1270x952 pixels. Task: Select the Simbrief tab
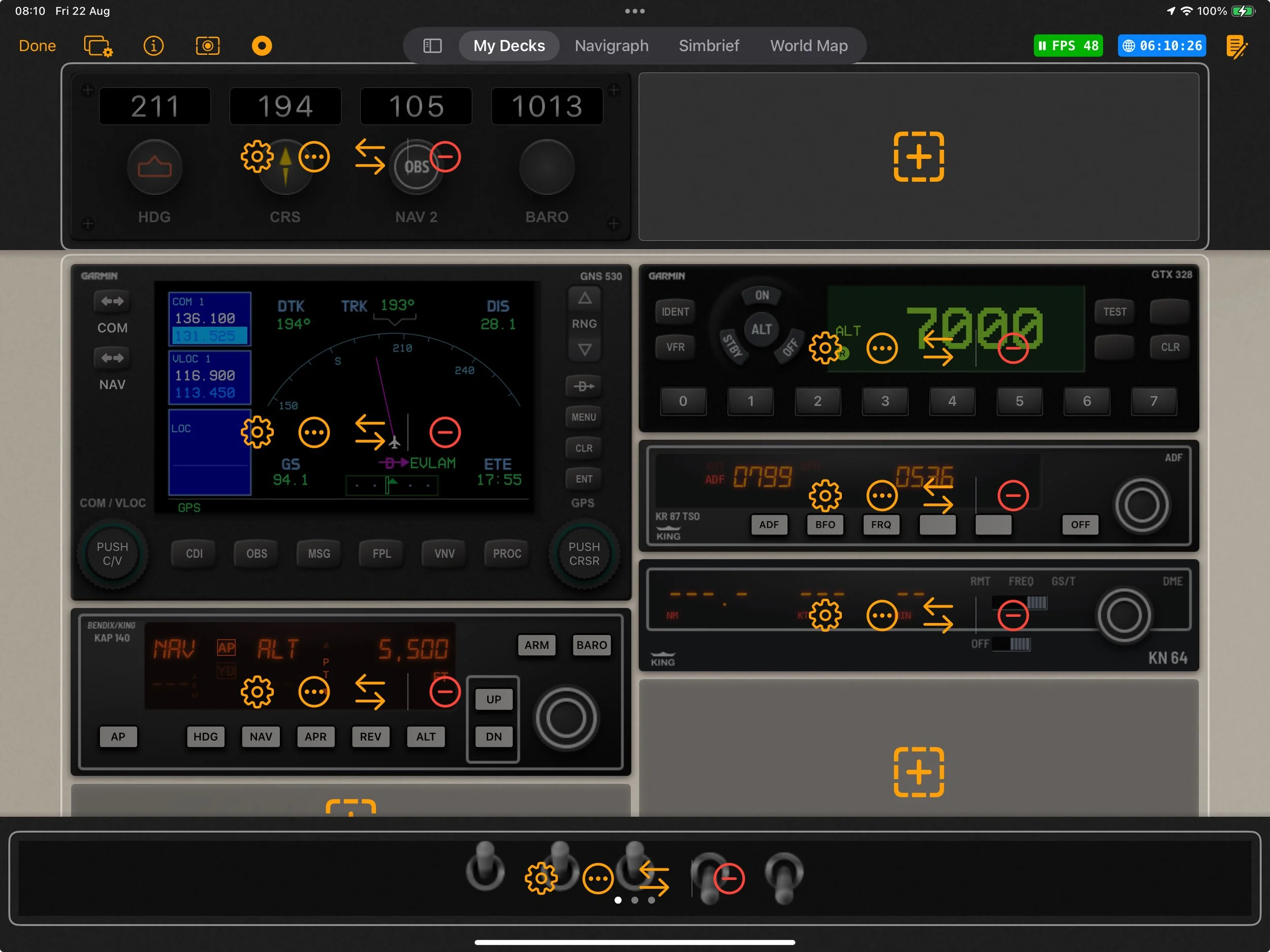click(709, 46)
